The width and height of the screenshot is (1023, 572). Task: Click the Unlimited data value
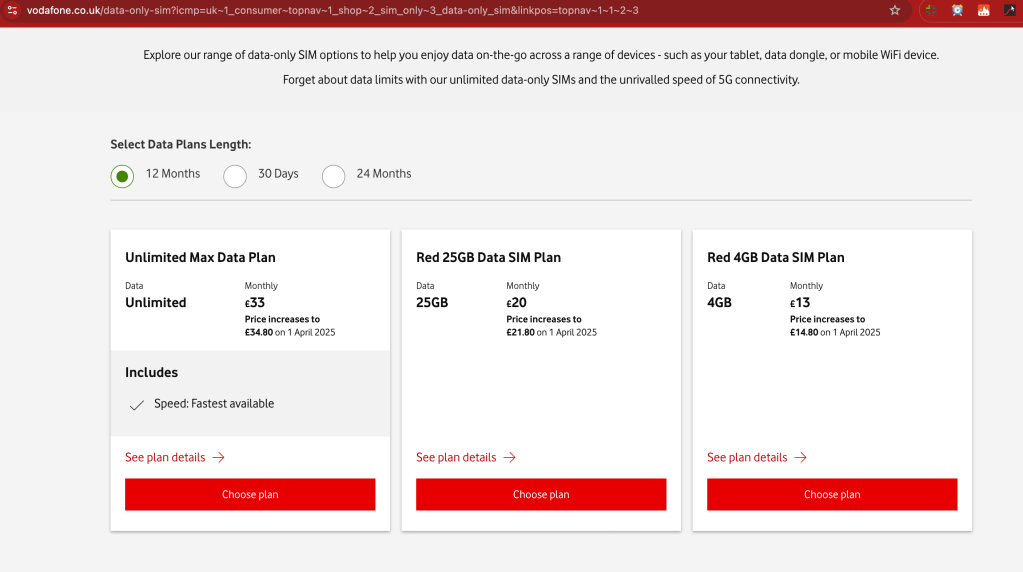[155, 303]
